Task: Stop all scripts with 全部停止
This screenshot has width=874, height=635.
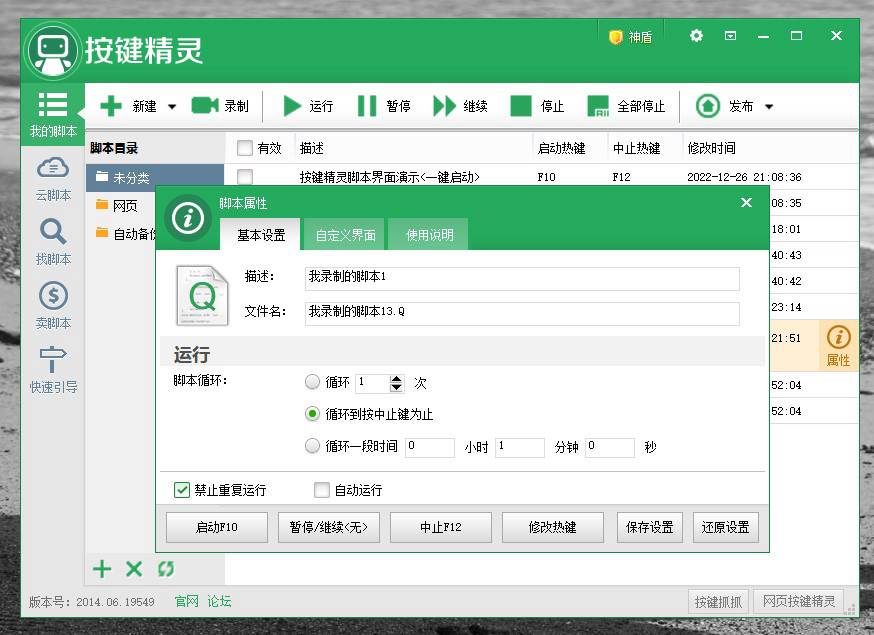Action: tap(627, 106)
